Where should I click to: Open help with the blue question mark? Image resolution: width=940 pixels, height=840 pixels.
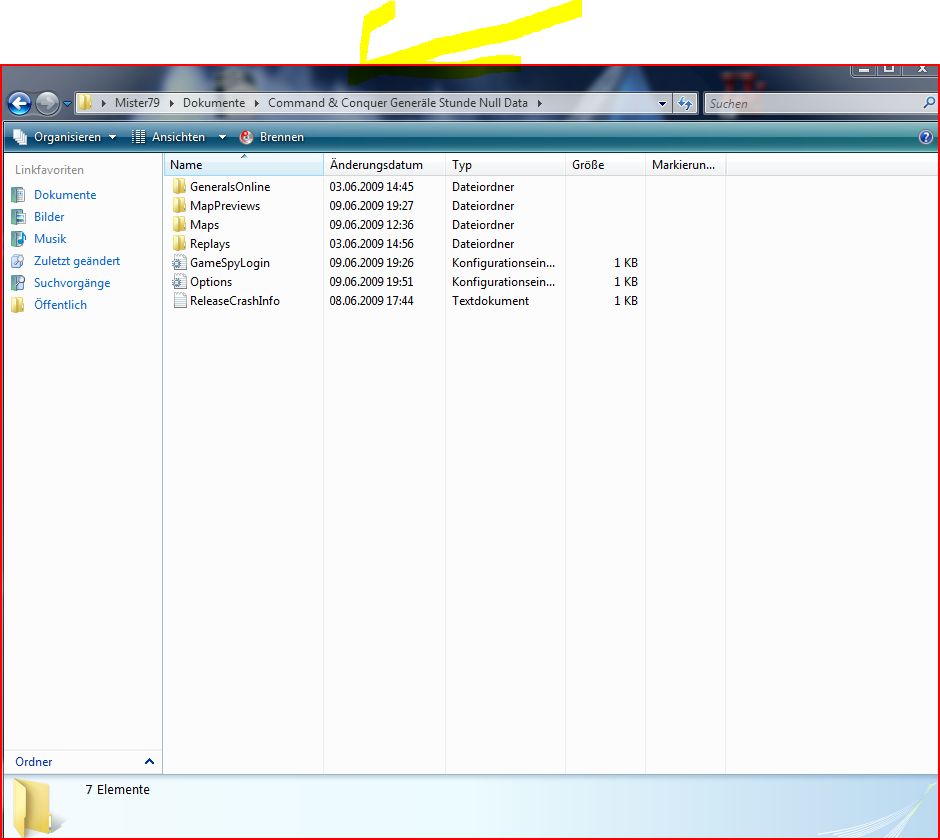pos(926,137)
